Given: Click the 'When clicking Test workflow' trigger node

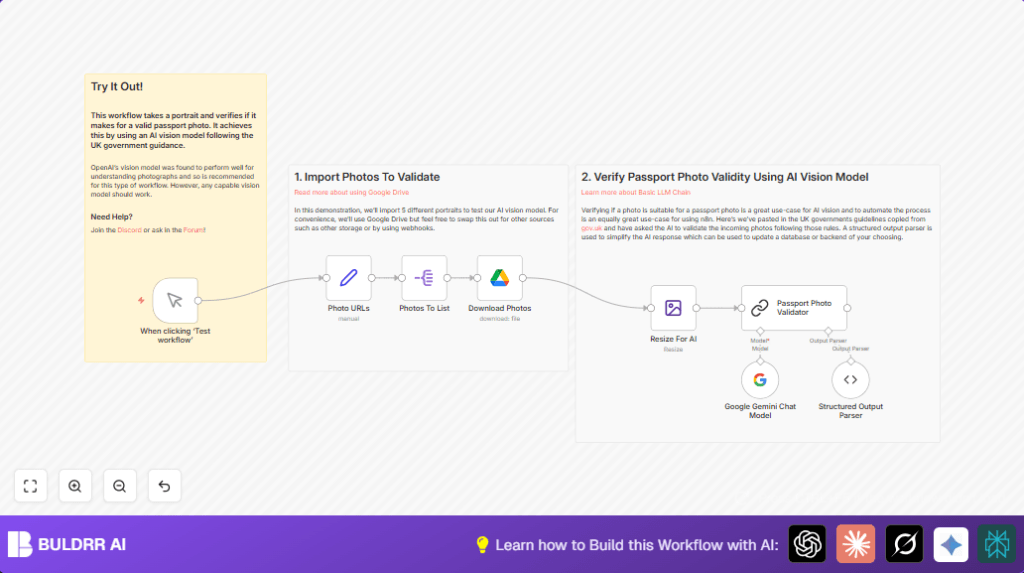Looking at the screenshot, I should click(x=175, y=300).
